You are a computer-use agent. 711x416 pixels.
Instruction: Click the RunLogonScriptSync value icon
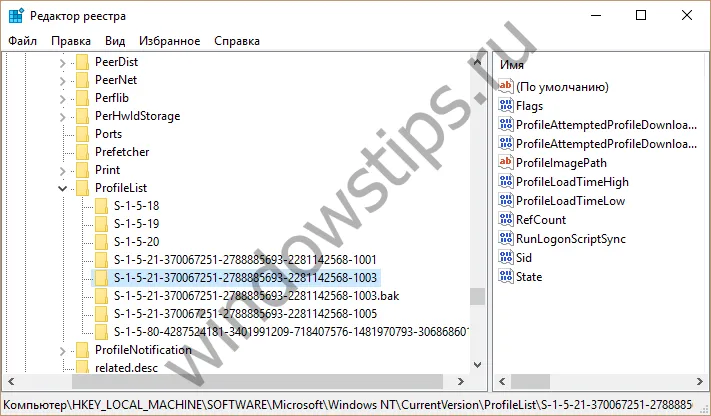pyautogui.click(x=506, y=239)
